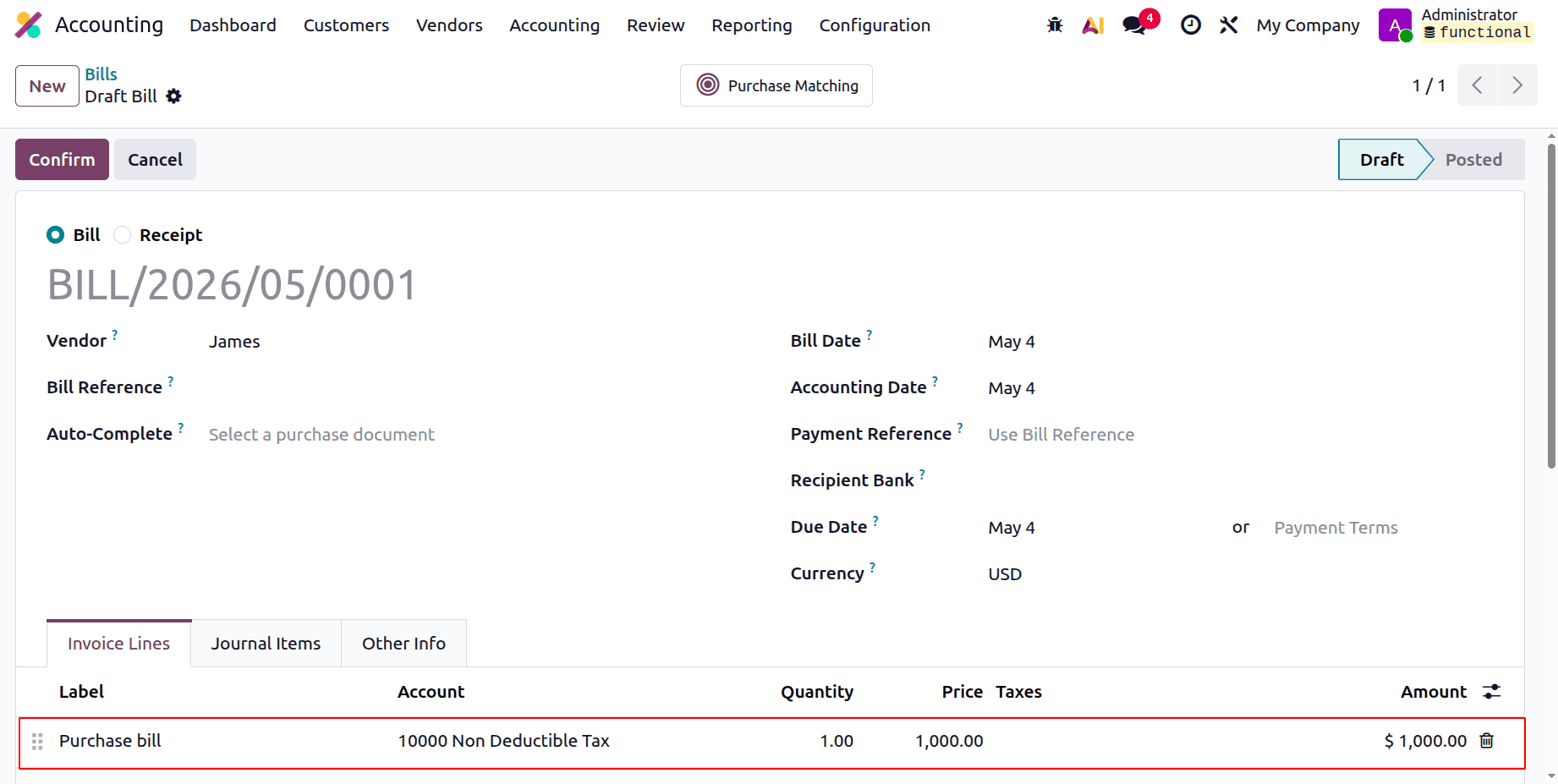Open the Configuration menu
1558x784 pixels.
(x=875, y=25)
